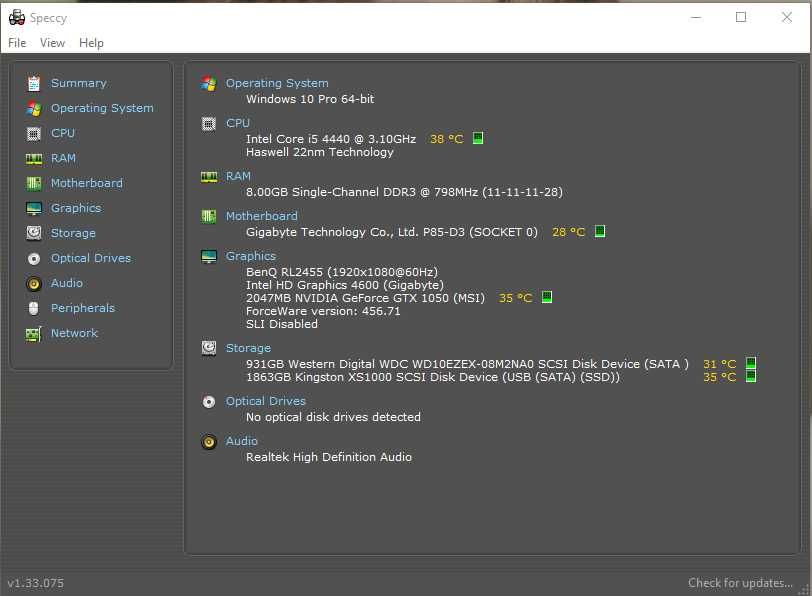Click the Operating System flag icon in sidebar
The width and height of the screenshot is (812, 596).
point(34,108)
